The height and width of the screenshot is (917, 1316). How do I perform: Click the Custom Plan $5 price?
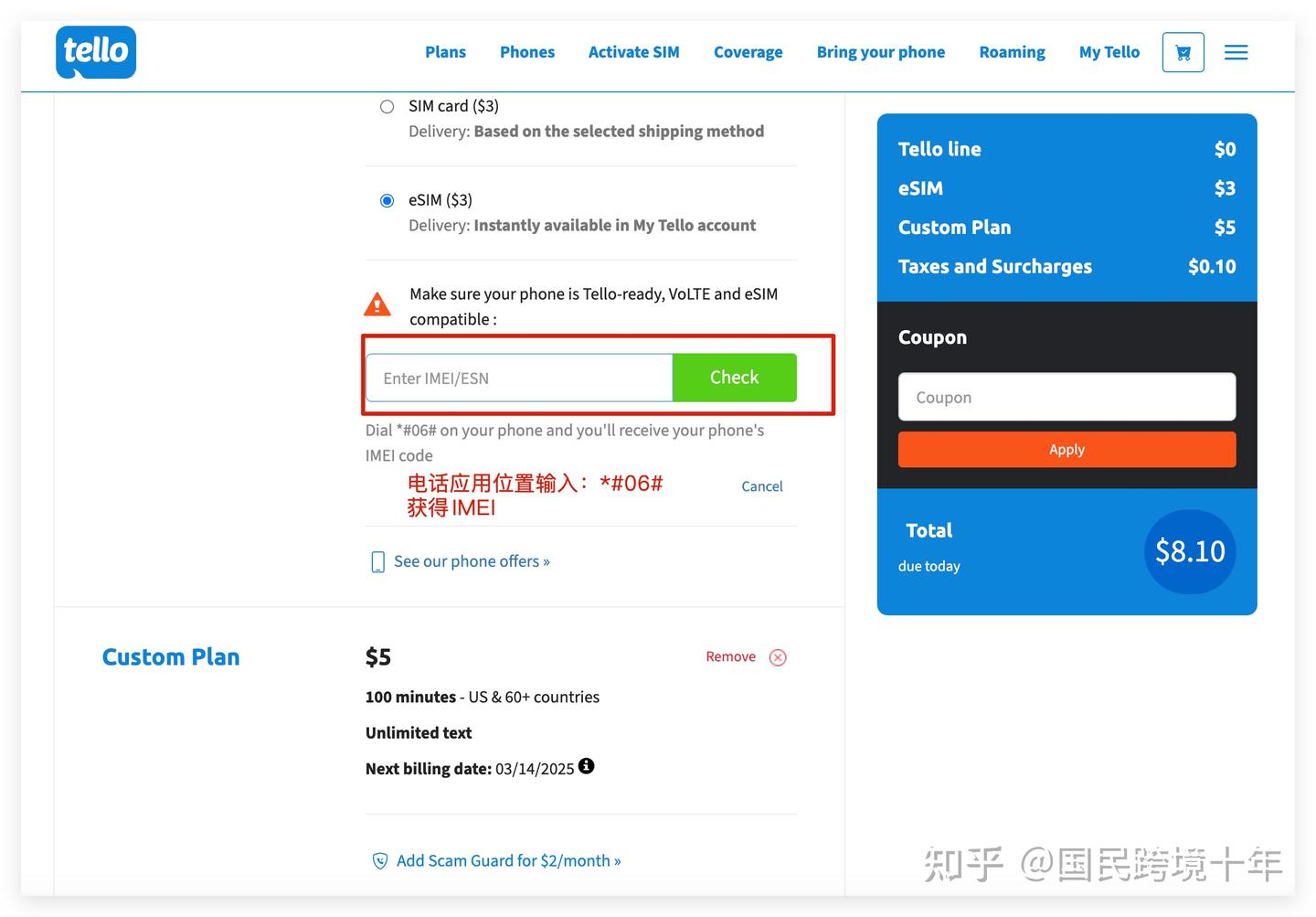(378, 657)
